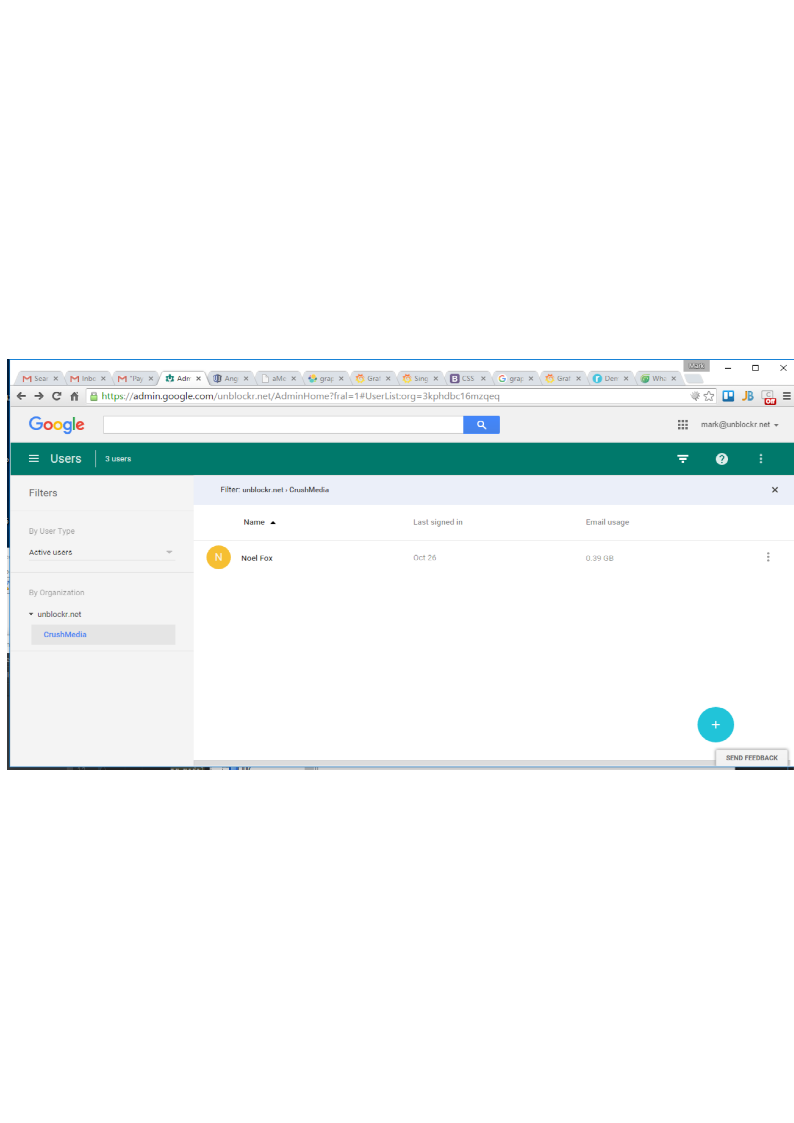Click the Last signed in column header
This screenshot has height=1123, width=794.
[437, 522]
